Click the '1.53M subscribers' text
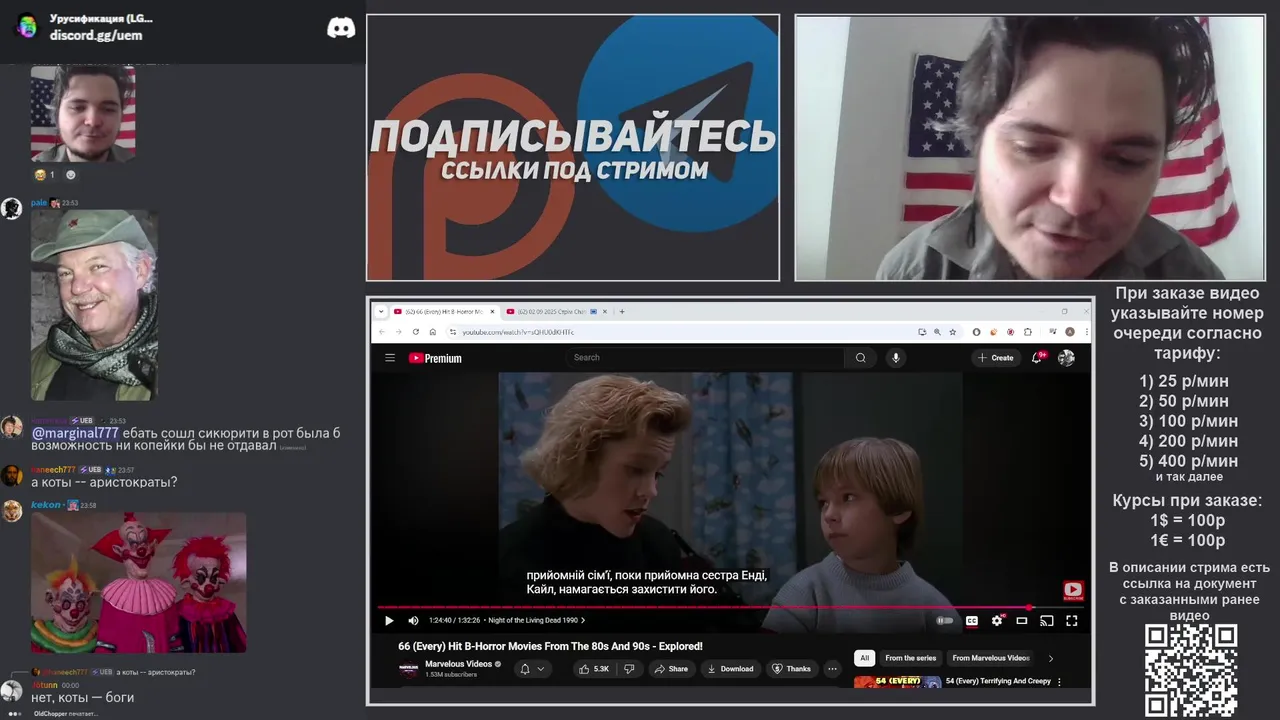 click(x=451, y=675)
